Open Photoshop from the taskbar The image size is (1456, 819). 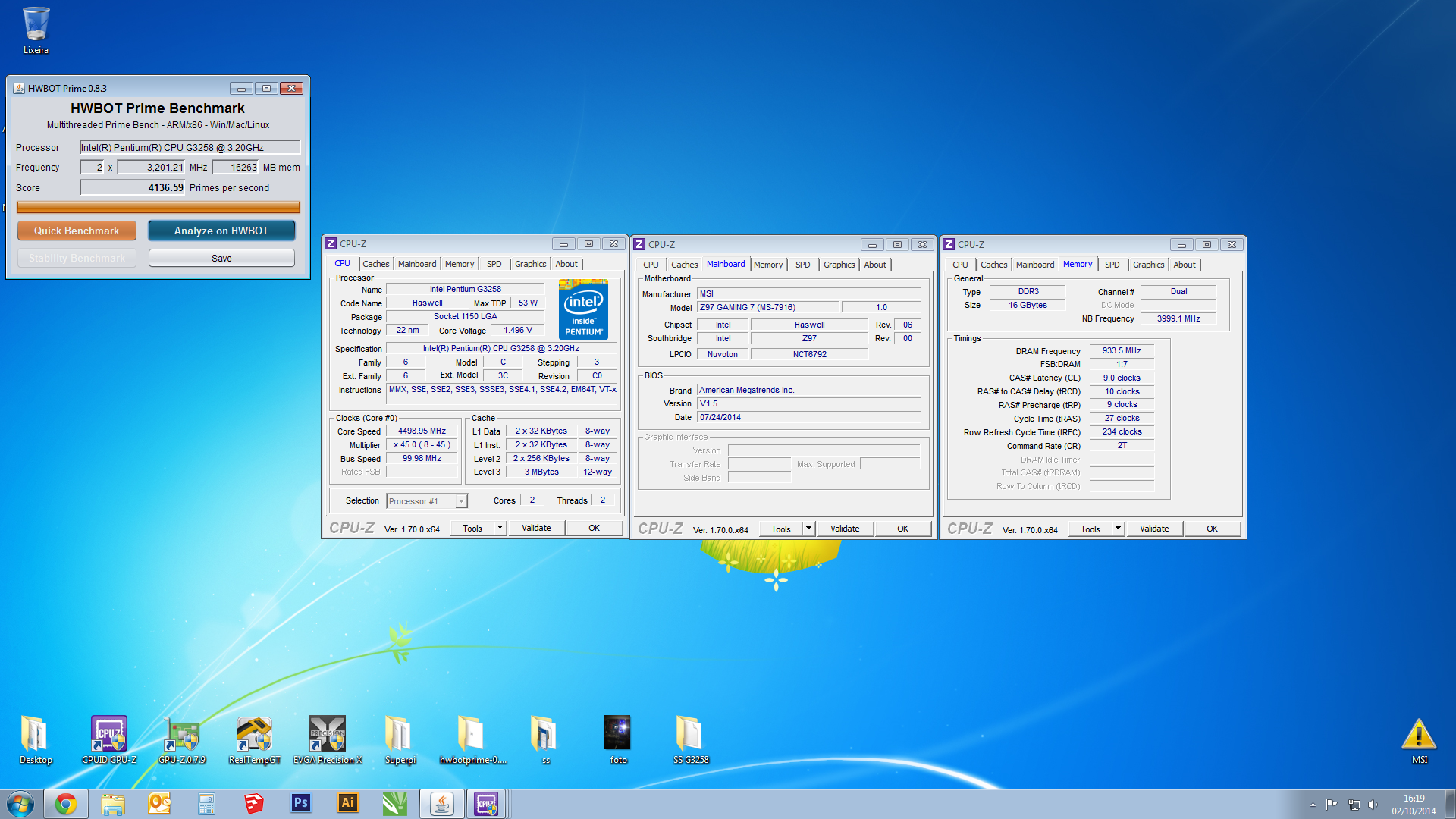tap(300, 804)
